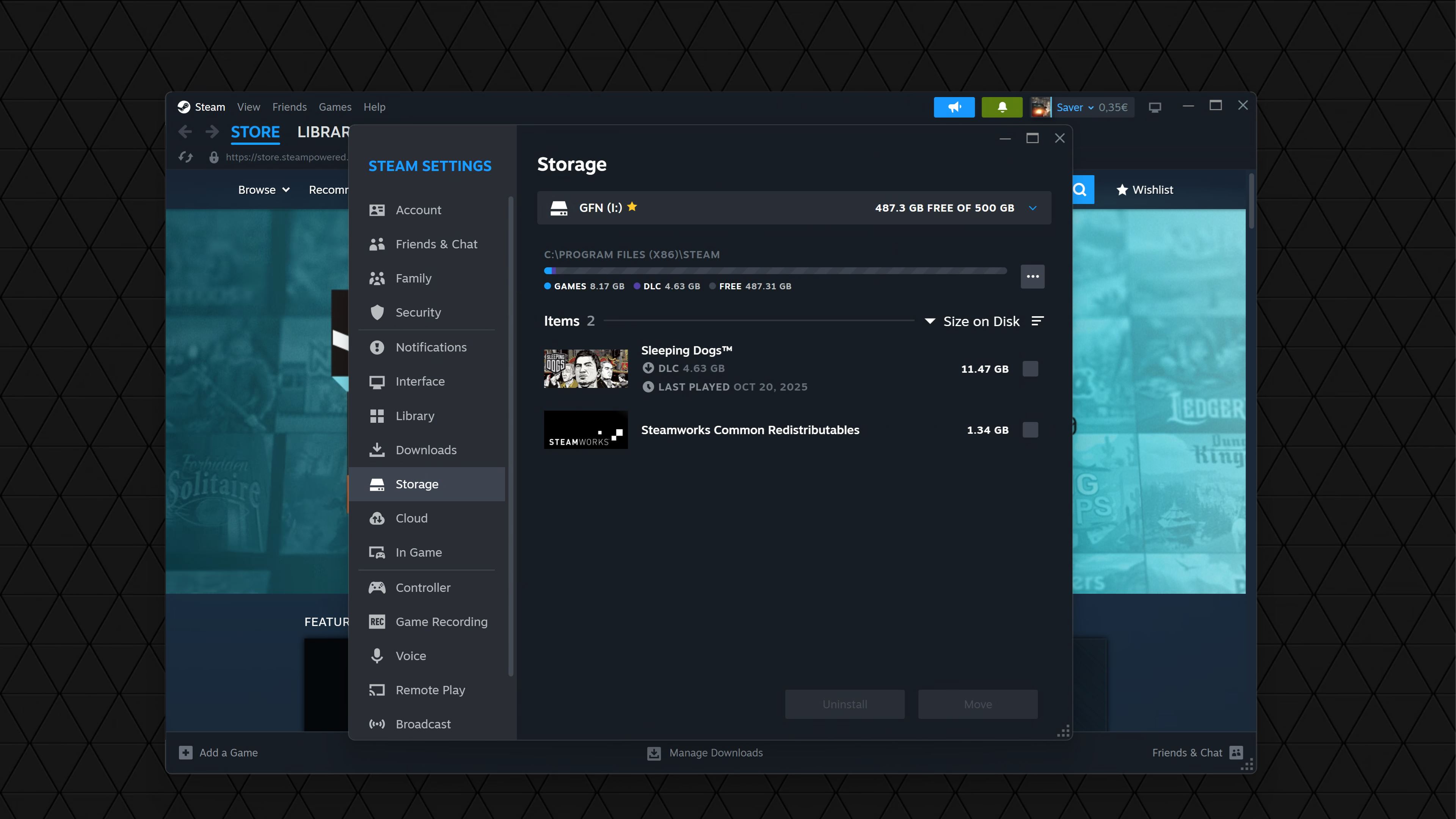Check the Sleeping Dogs checkbox
This screenshot has width=1456, height=819.
(1030, 369)
